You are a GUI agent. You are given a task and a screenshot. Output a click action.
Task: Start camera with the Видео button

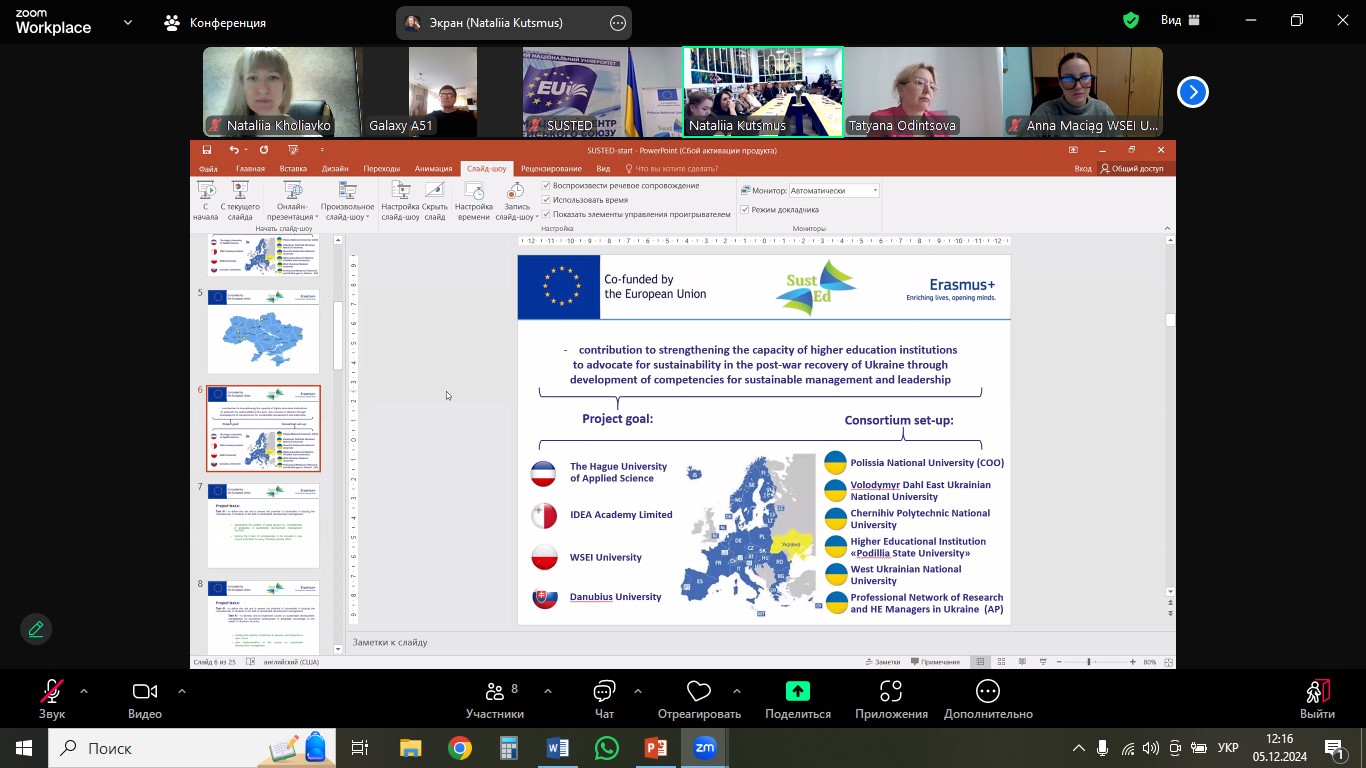pyautogui.click(x=145, y=699)
